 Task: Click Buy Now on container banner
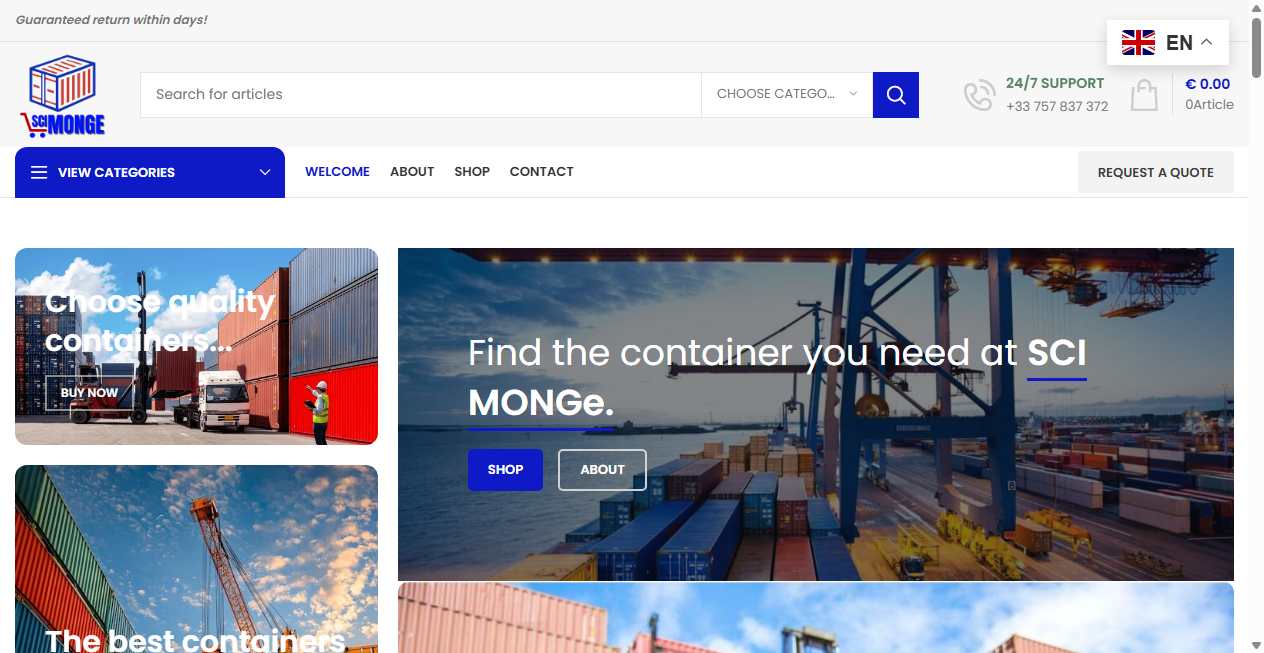pyautogui.click(x=89, y=393)
